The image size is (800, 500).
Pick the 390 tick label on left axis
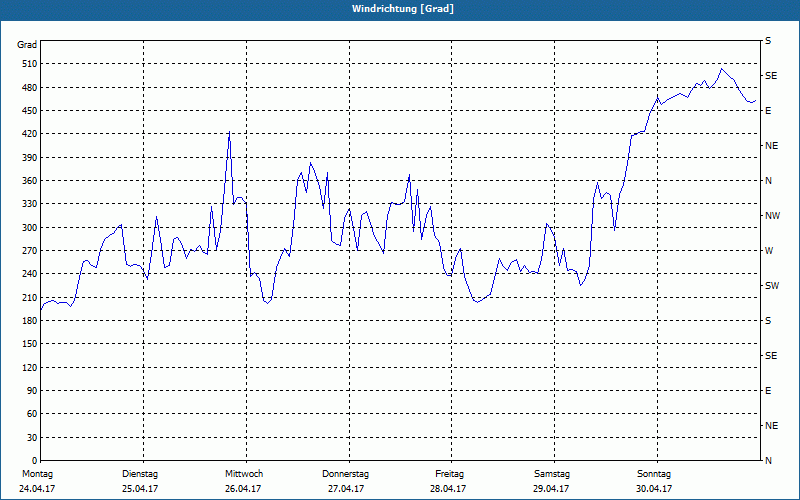(x=29, y=157)
